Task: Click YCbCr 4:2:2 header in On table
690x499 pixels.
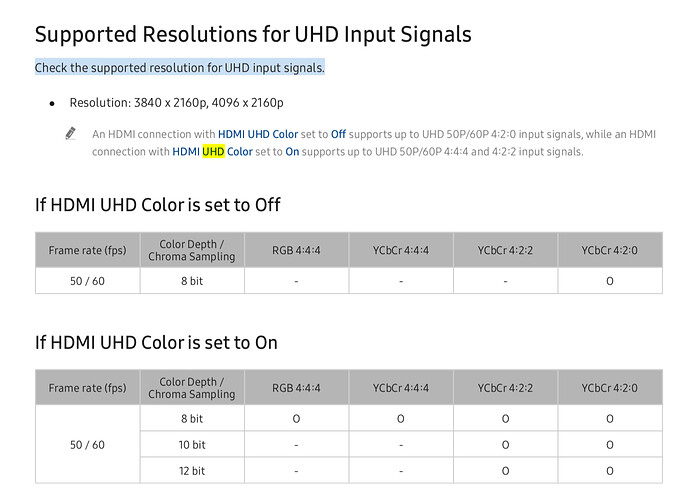Action: [505, 388]
